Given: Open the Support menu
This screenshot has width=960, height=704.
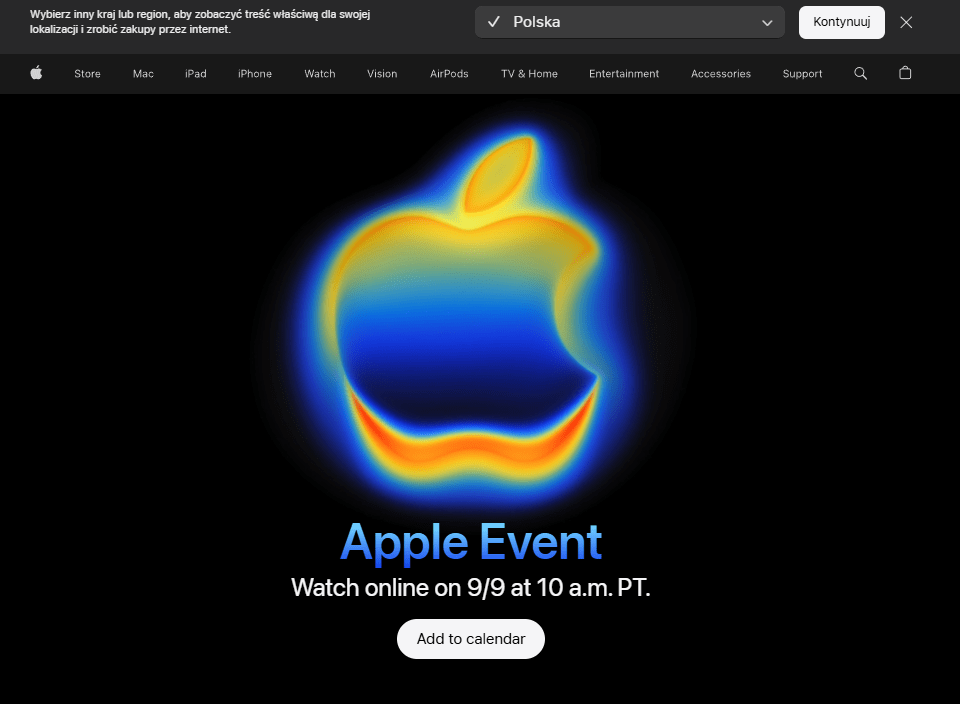Looking at the screenshot, I should 802,73.
